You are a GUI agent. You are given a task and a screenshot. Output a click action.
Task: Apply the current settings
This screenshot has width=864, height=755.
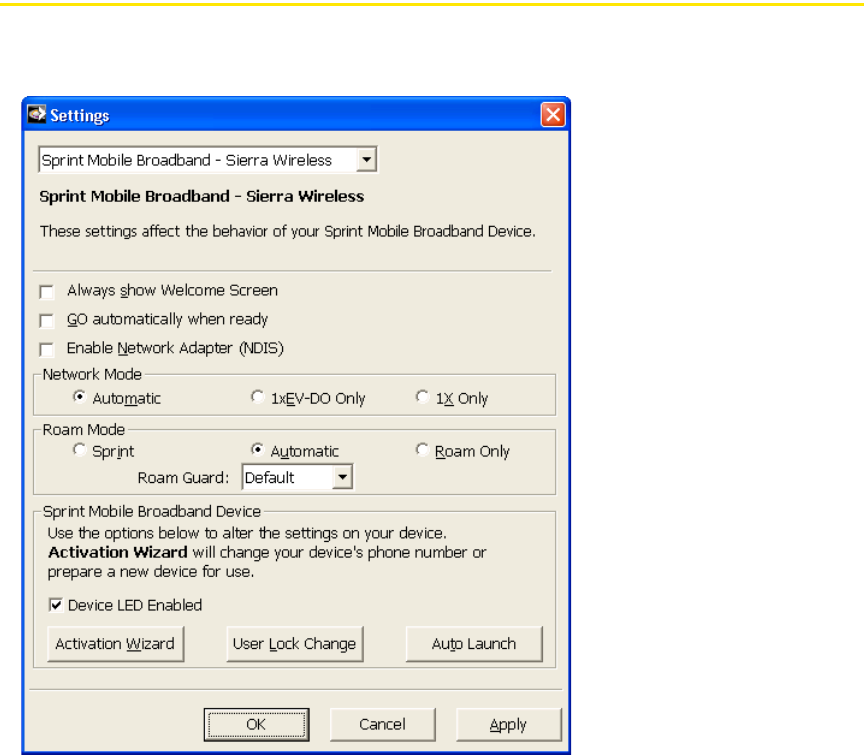coord(509,724)
